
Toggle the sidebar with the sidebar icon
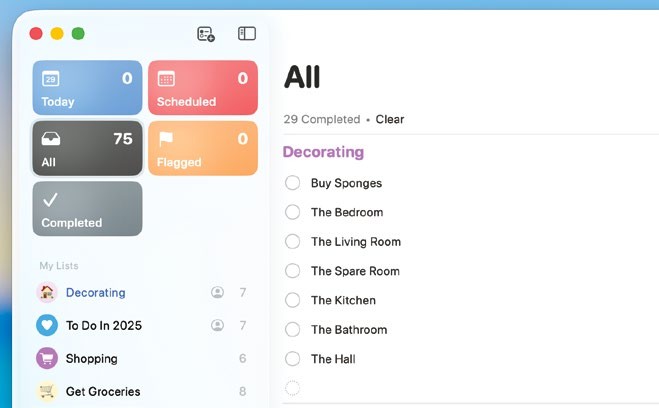coord(247,34)
